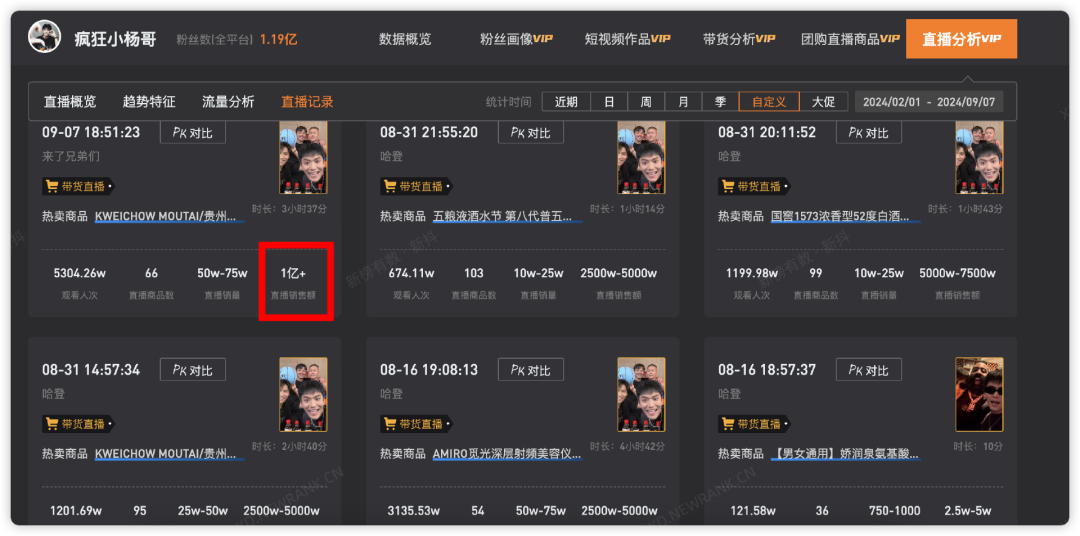Click PK 对比 for 08-31 20:11:52 stream
This screenshot has height=536, width=1080.
869,132
